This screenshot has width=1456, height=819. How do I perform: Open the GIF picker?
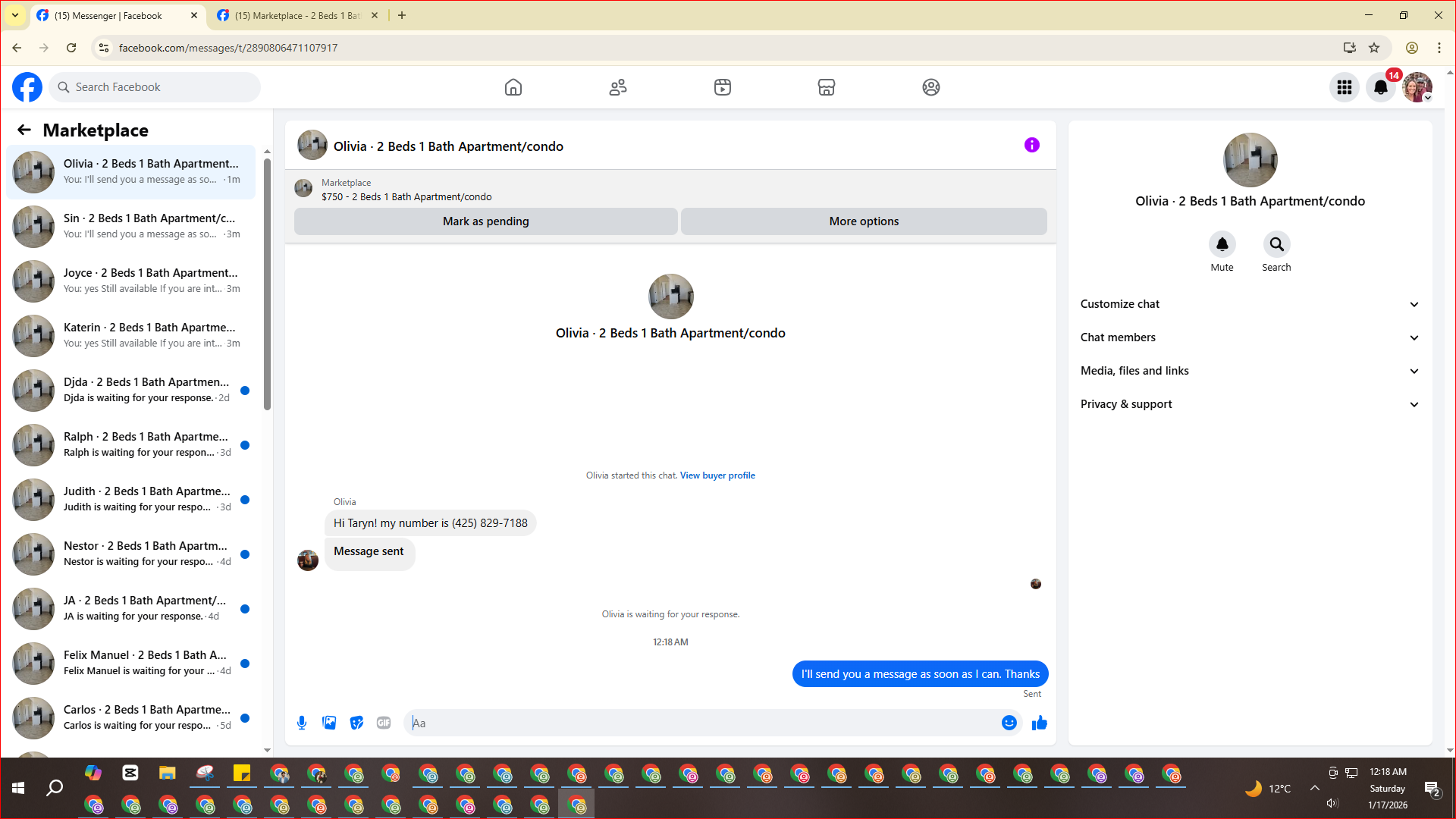click(384, 723)
